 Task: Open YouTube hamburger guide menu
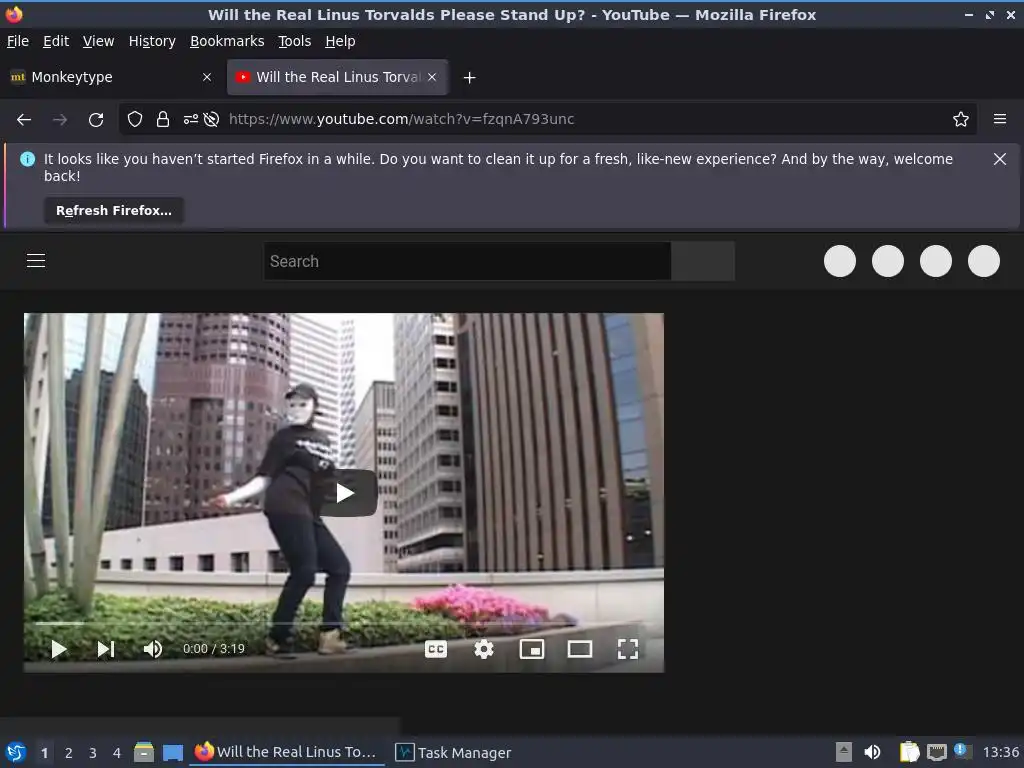[x=36, y=261]
